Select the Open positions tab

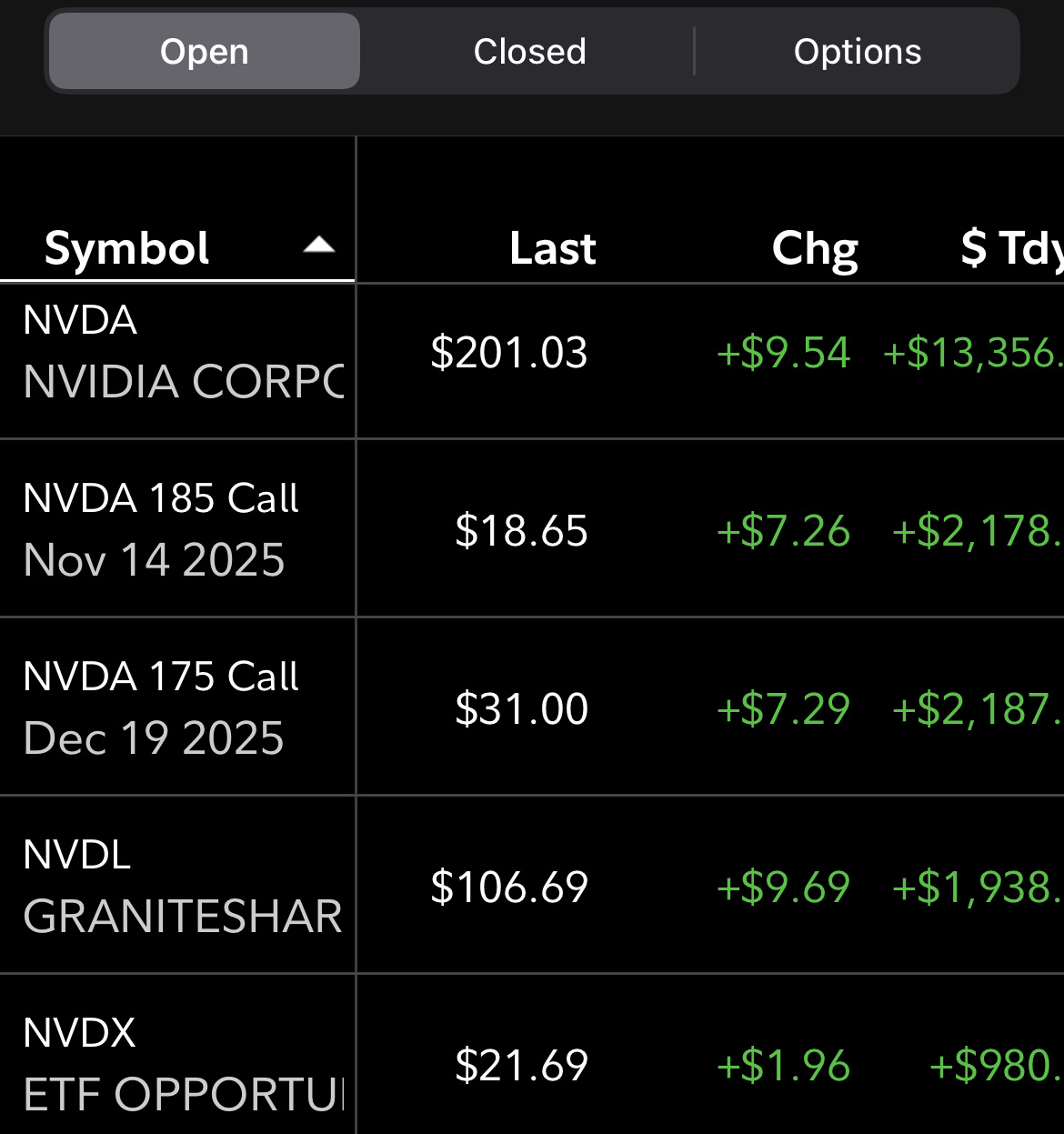[x=205, y=52]
